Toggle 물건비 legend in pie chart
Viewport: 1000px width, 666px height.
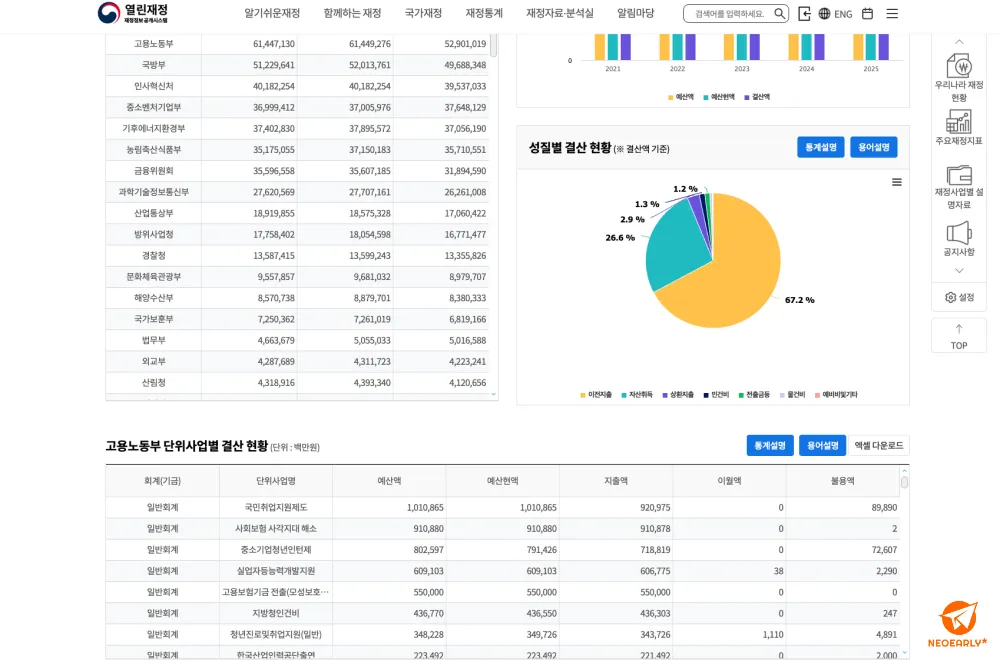point(792,395)
